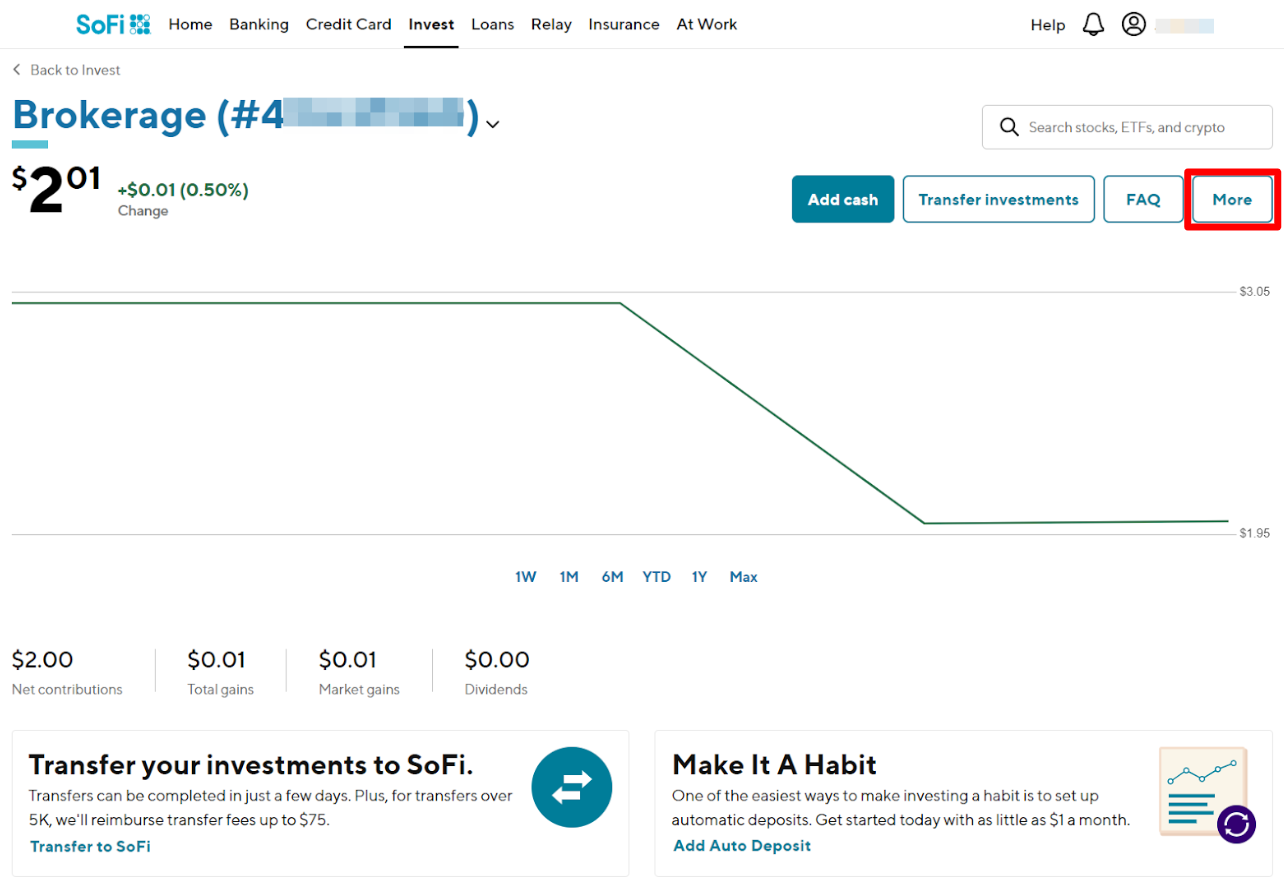Click the +$0.01 (0.50%) change text
The height and width of the screenshot is (891, 1284).
coord(183,190)
